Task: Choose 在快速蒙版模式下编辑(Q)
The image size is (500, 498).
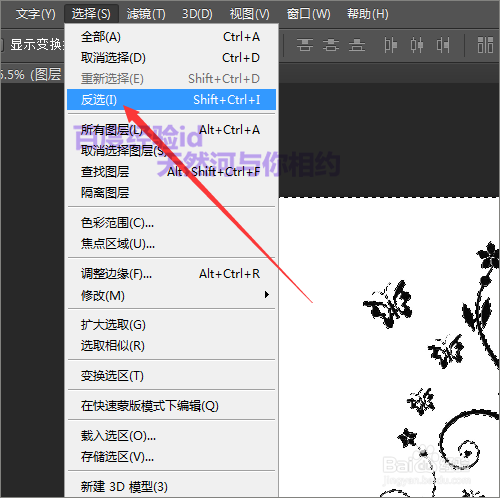Action: click(x=171, y=406)
